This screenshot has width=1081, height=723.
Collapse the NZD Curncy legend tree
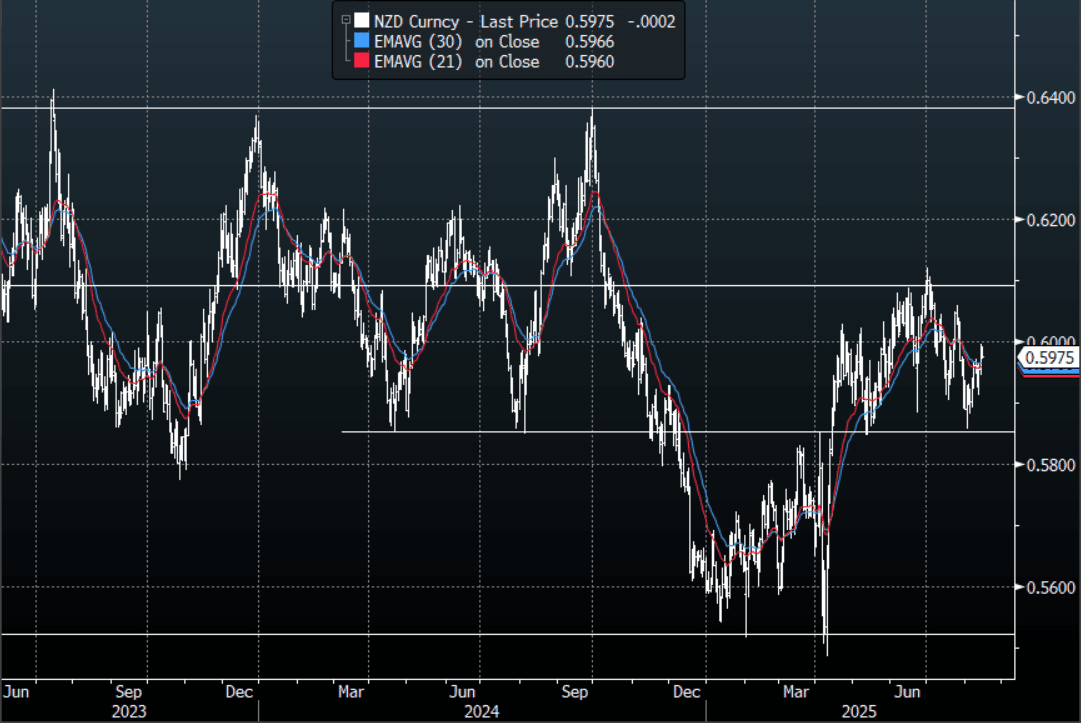click(x=345, y=19)
